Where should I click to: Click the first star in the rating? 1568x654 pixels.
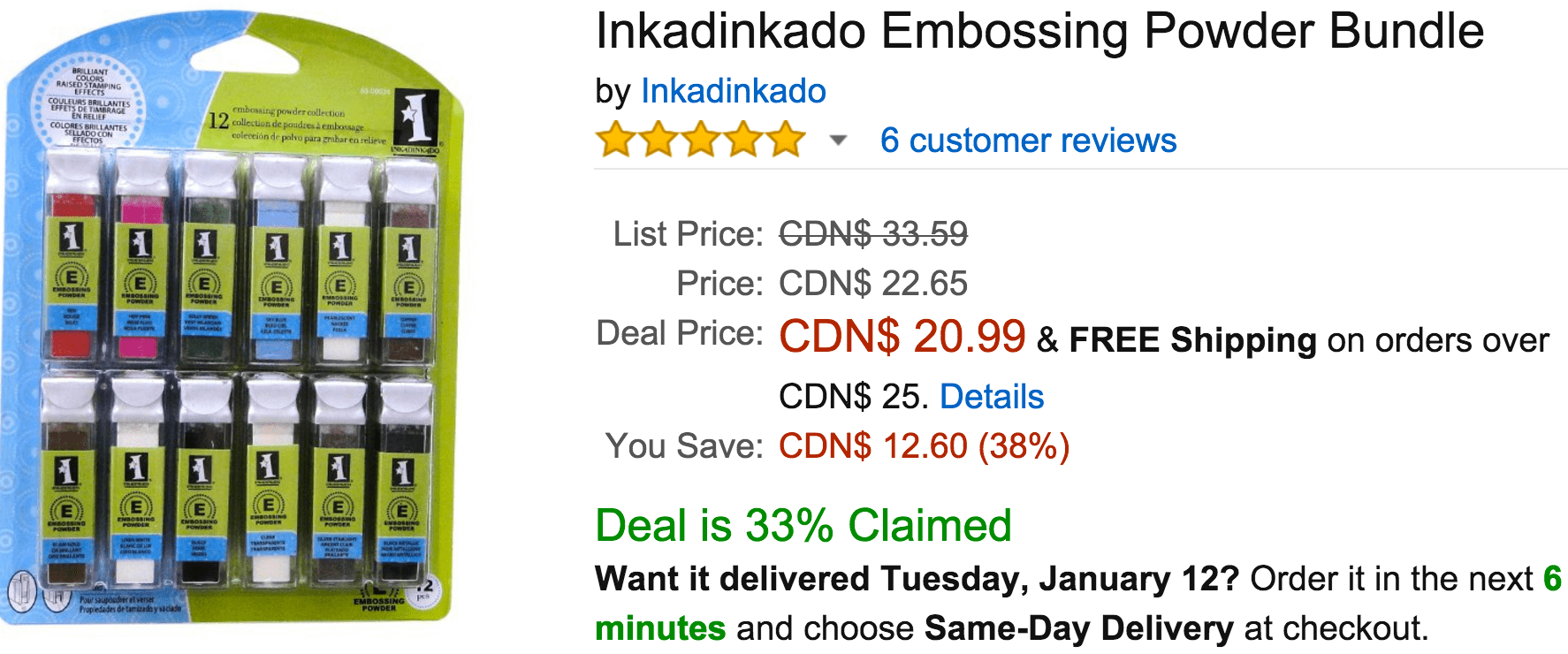(616, 141)
